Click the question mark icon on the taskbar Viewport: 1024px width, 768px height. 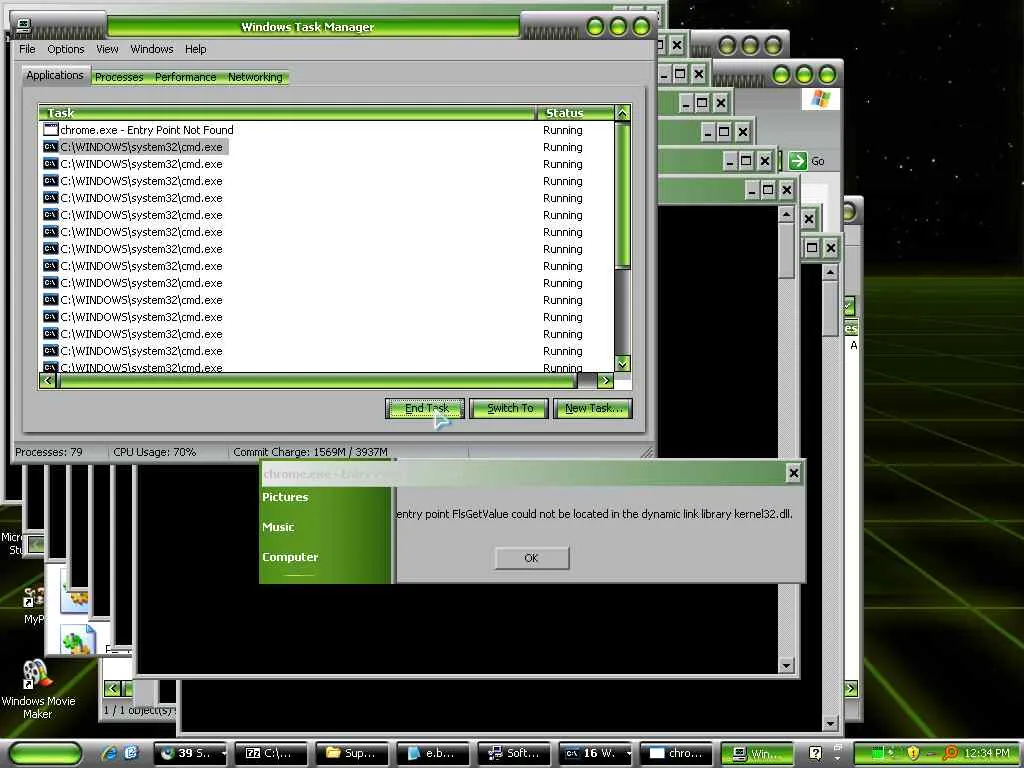(815, 754)
